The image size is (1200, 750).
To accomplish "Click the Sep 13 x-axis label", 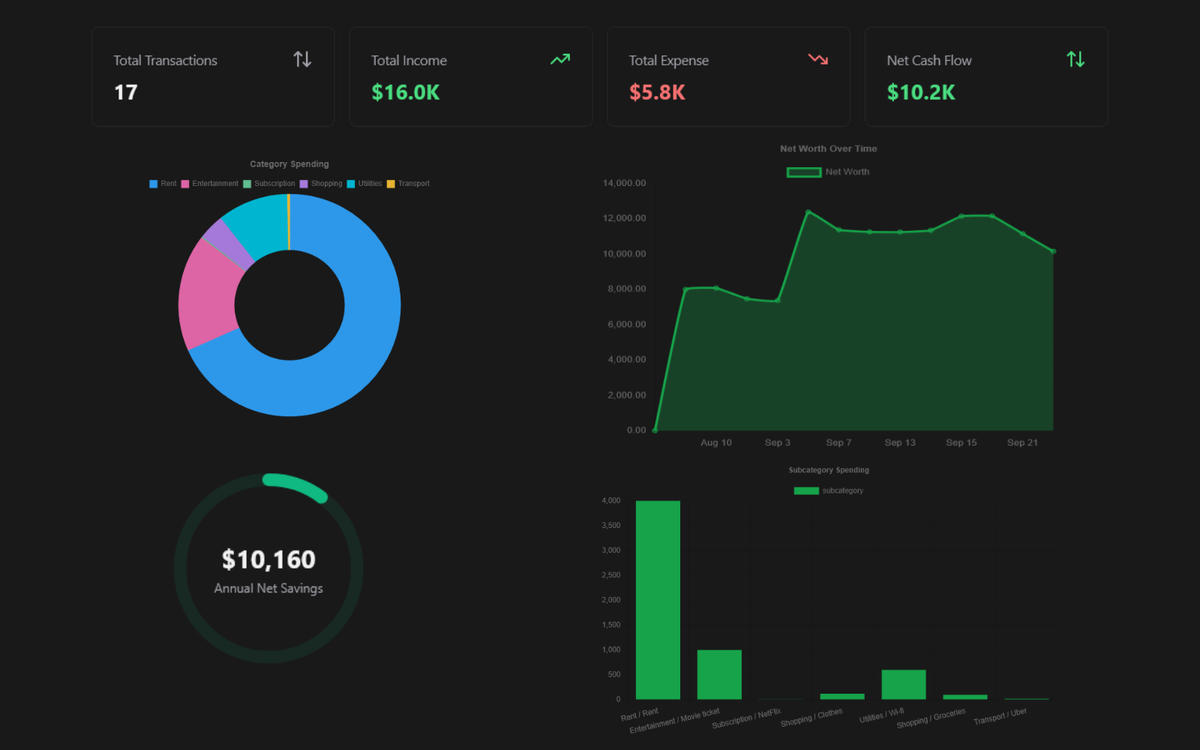I will click(900, 442).
